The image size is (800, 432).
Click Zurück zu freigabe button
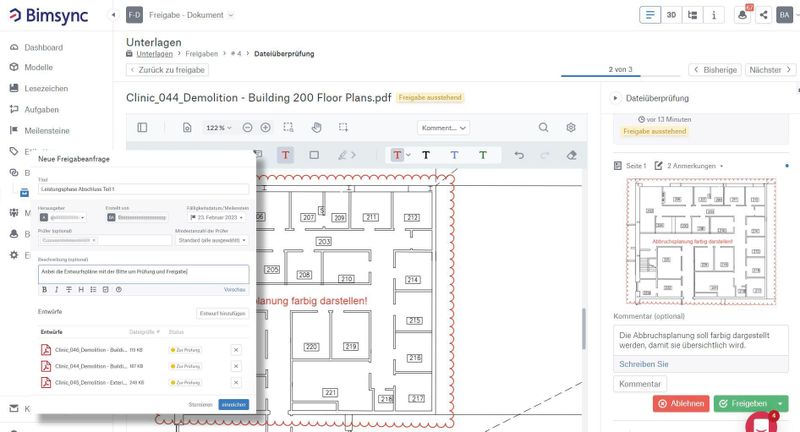168,70
